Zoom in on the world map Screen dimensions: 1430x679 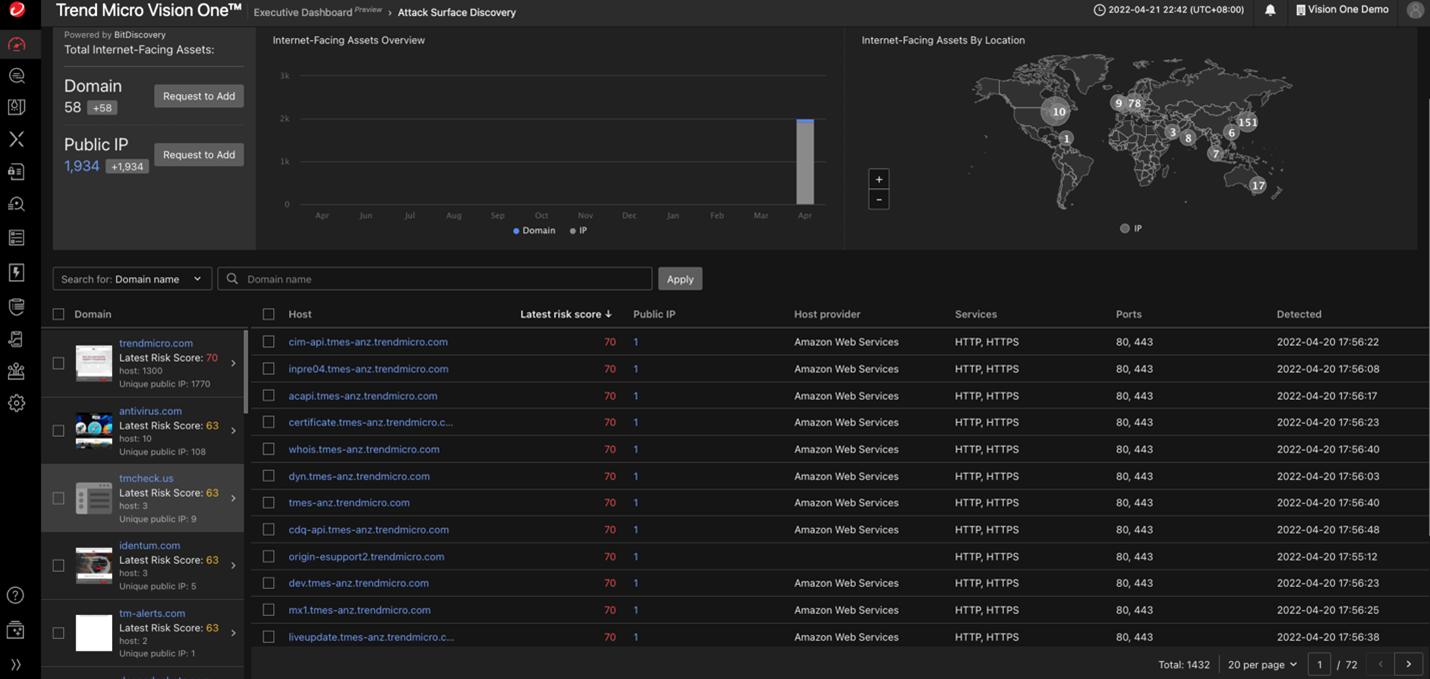pos(879,179)
